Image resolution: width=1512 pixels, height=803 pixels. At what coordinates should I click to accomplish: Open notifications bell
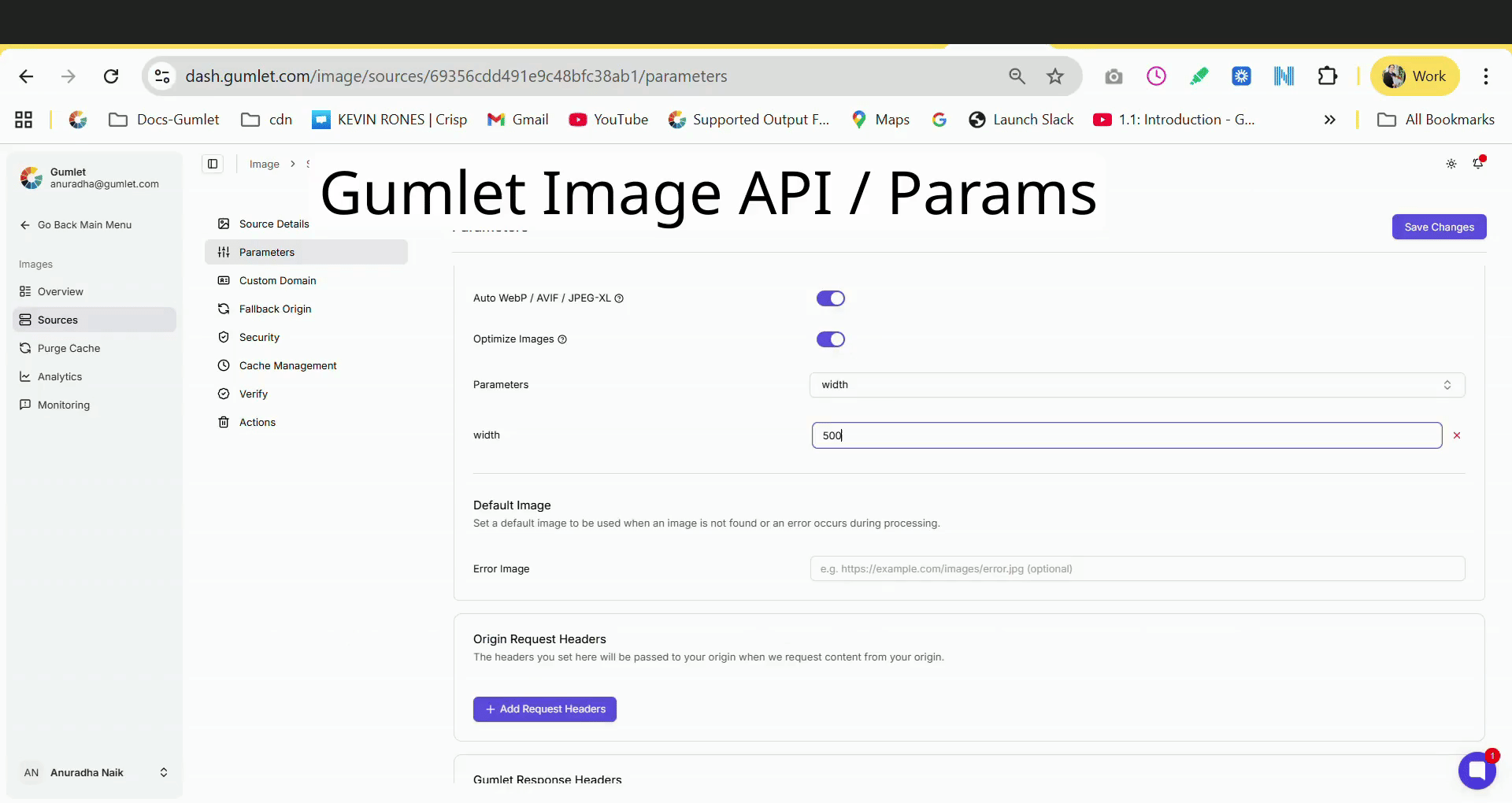tap(1478, 164)
